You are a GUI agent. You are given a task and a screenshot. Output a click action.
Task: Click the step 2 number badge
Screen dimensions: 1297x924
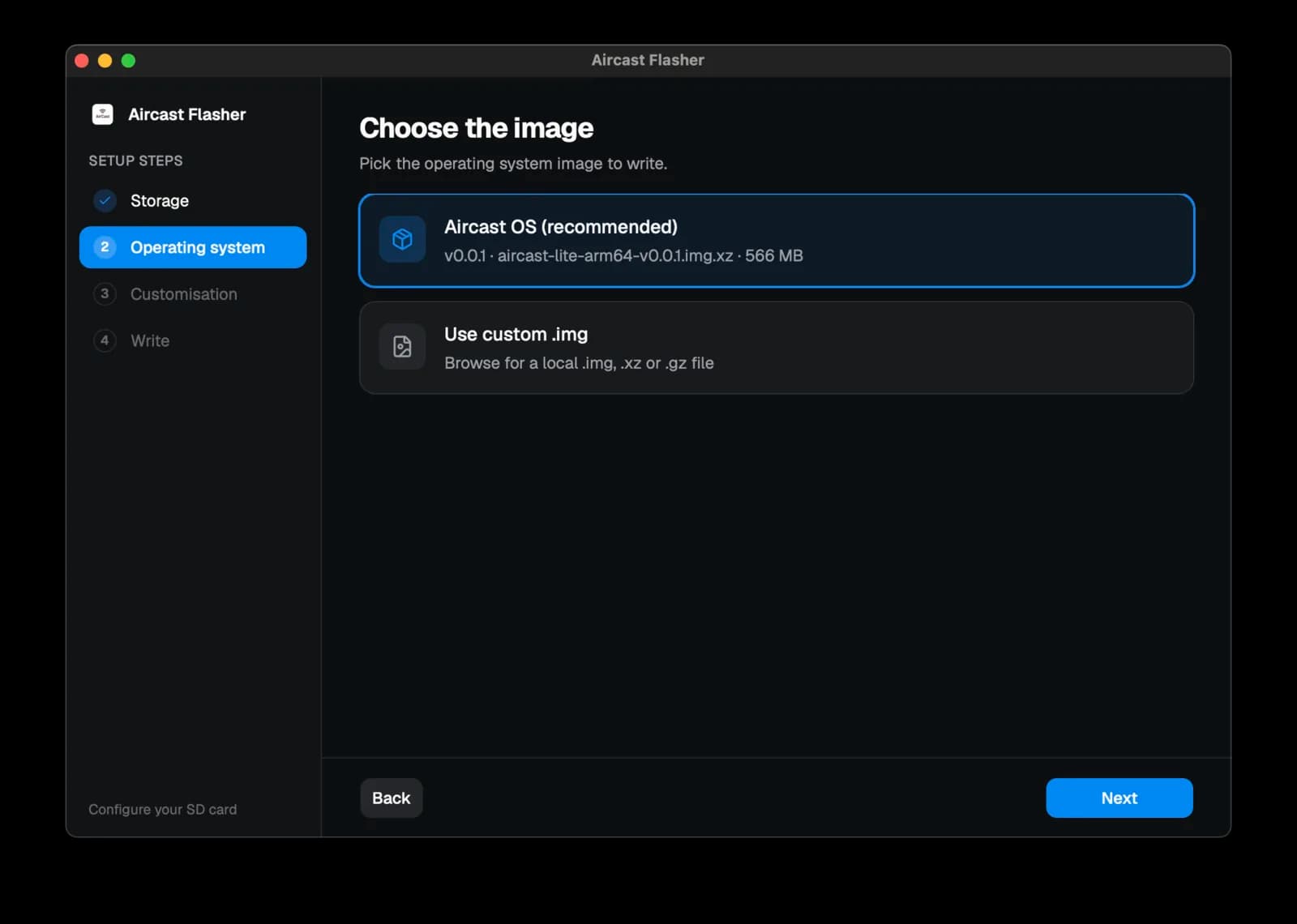pos(105,247)
